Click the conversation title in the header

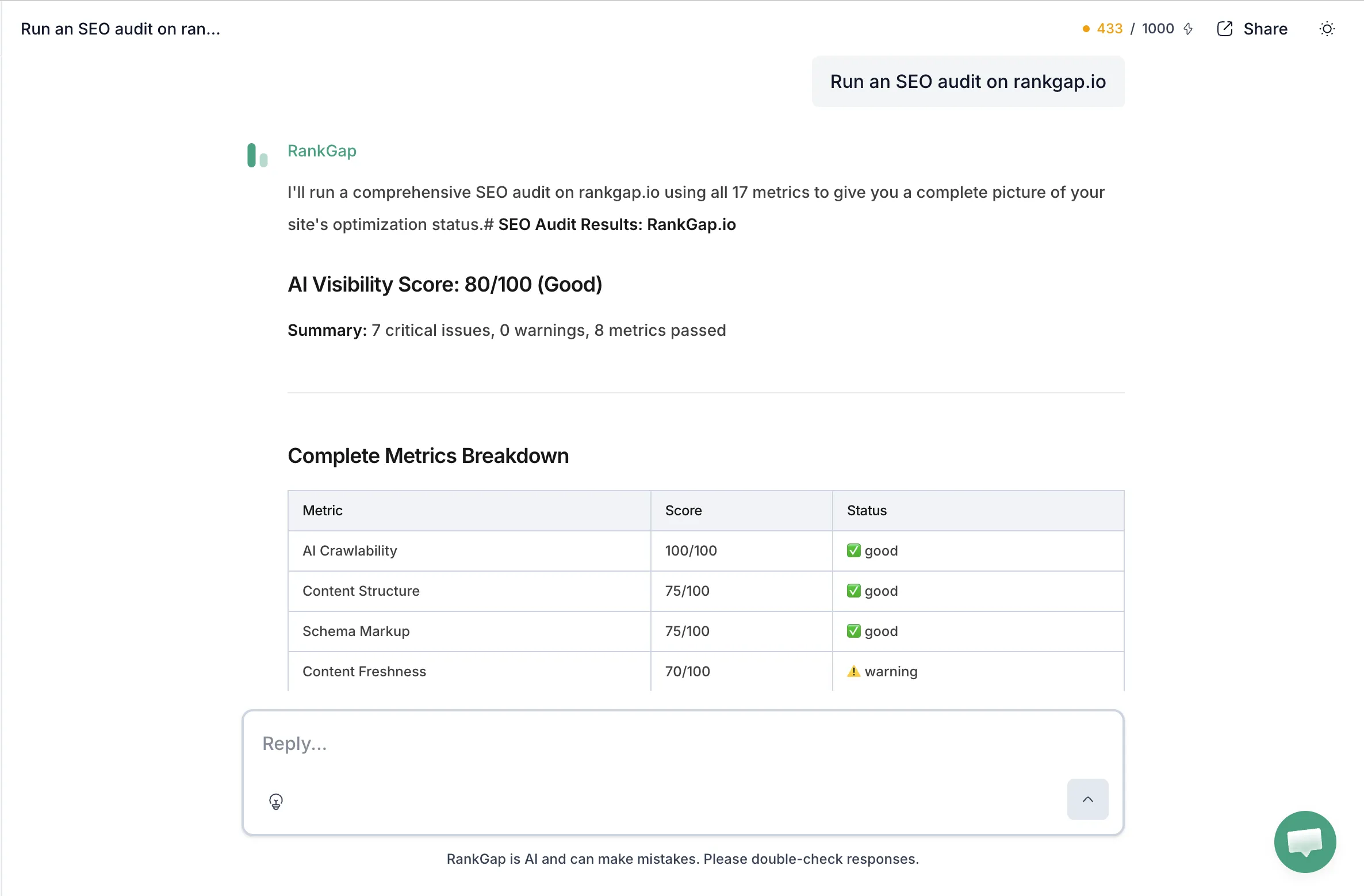tap(120, 29)
